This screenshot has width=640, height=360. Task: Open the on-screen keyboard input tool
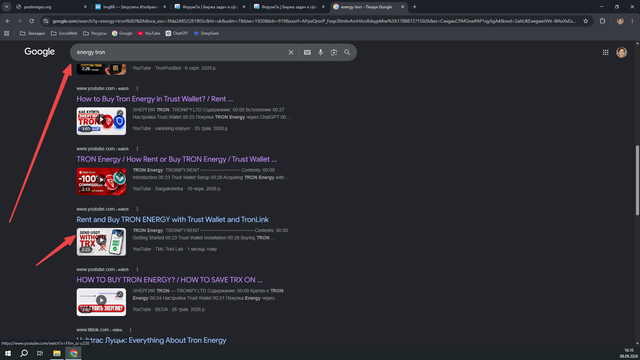(x=307, y=52)
